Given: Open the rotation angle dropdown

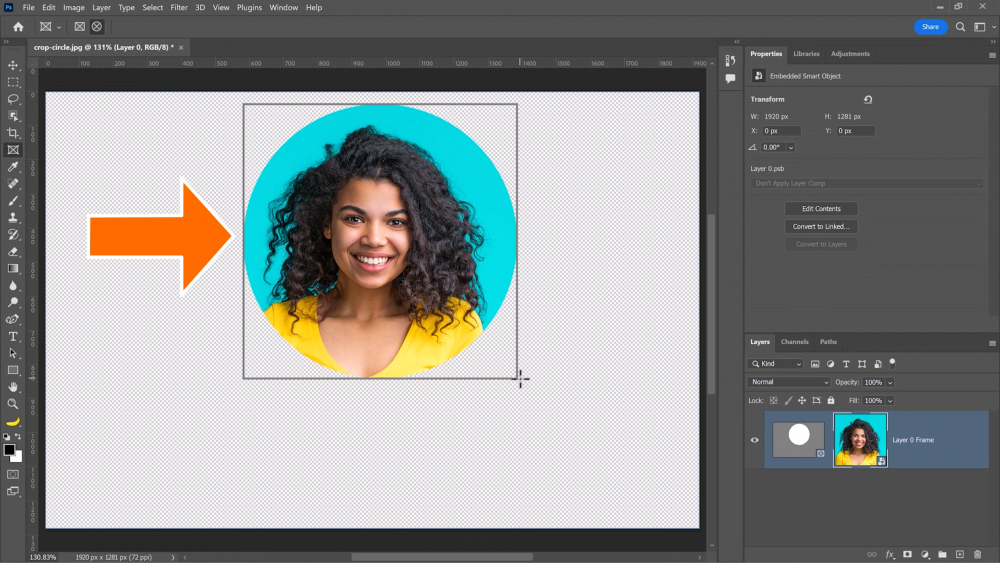Looking at the screenshot, I should (x=791, y=148).
